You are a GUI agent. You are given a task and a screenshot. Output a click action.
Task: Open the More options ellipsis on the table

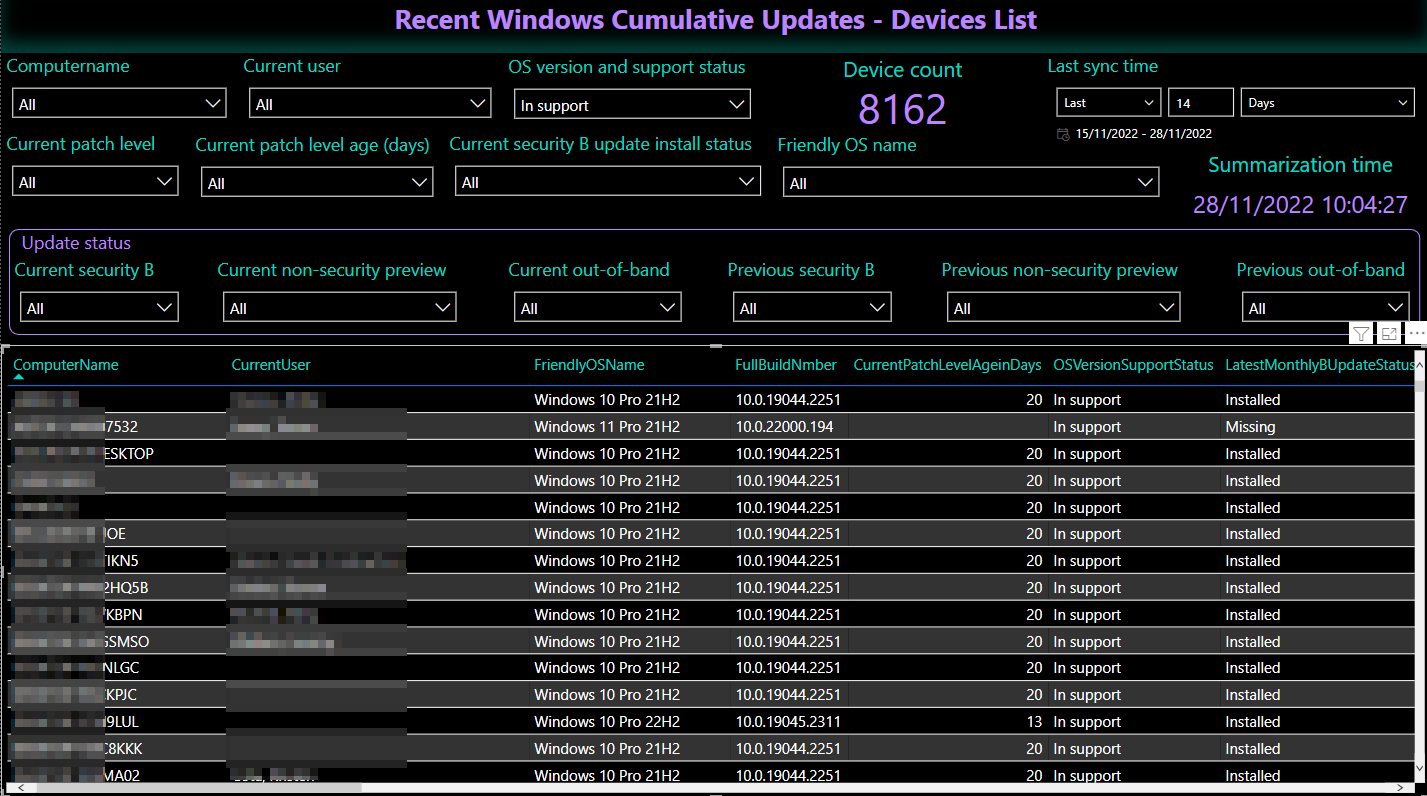click(x=1415, y=334)
